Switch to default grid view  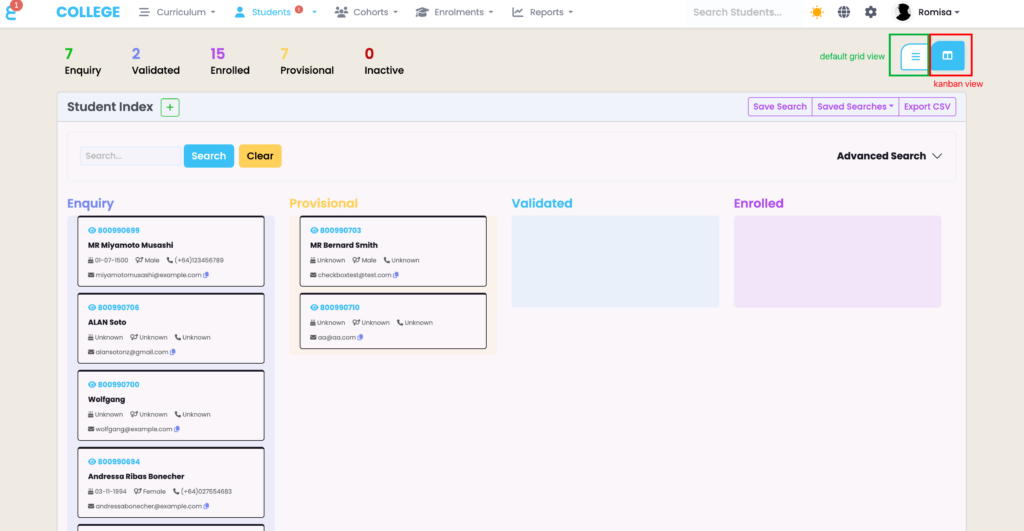(914, 57)
